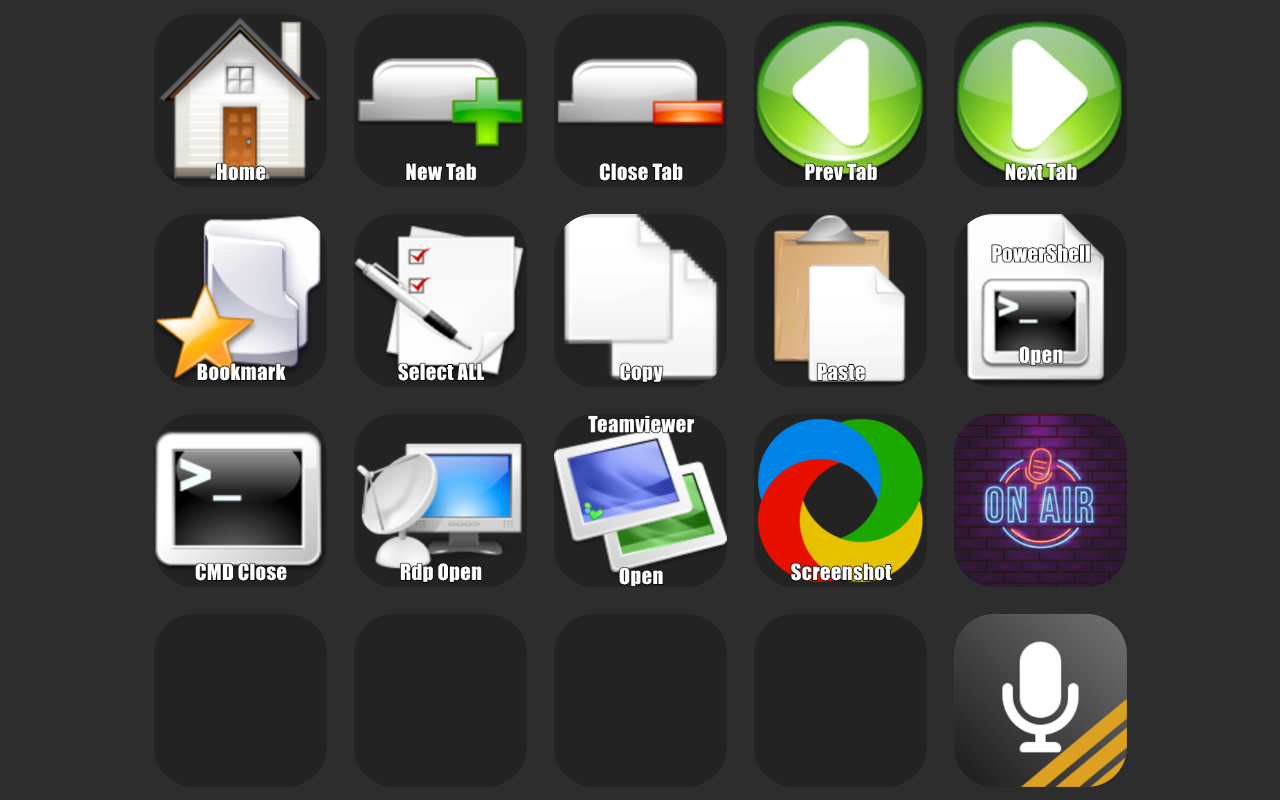Switch to Next Tab with the green right arrow

pos(1040,100)
